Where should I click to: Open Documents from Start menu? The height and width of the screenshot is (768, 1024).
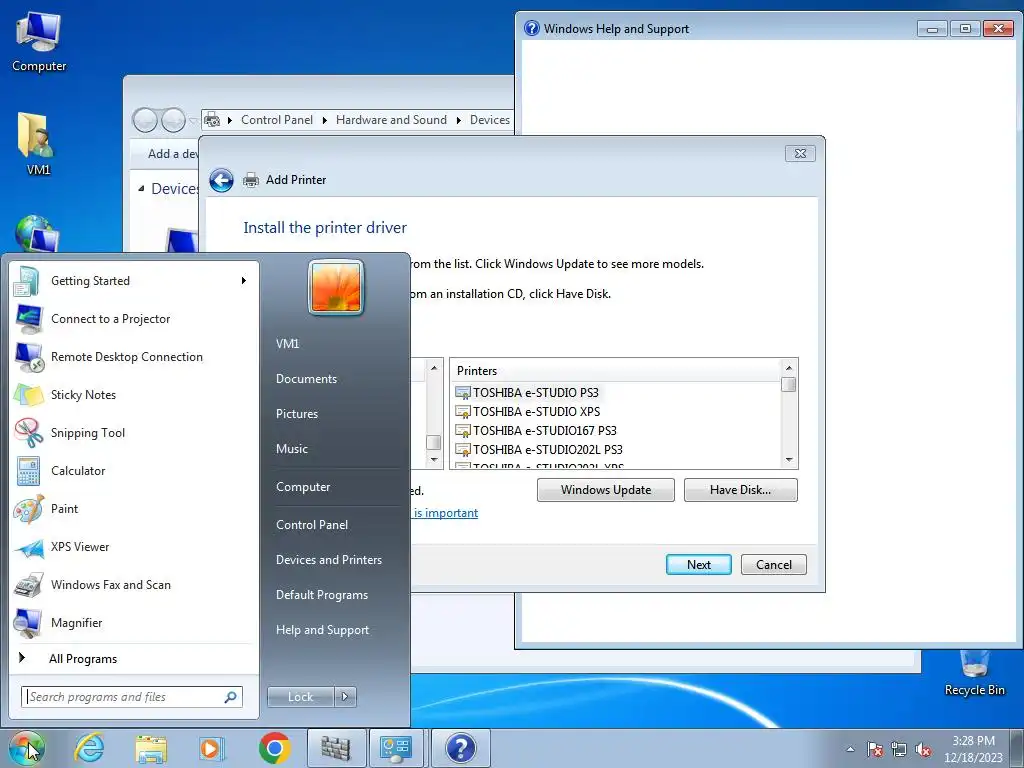306,379
